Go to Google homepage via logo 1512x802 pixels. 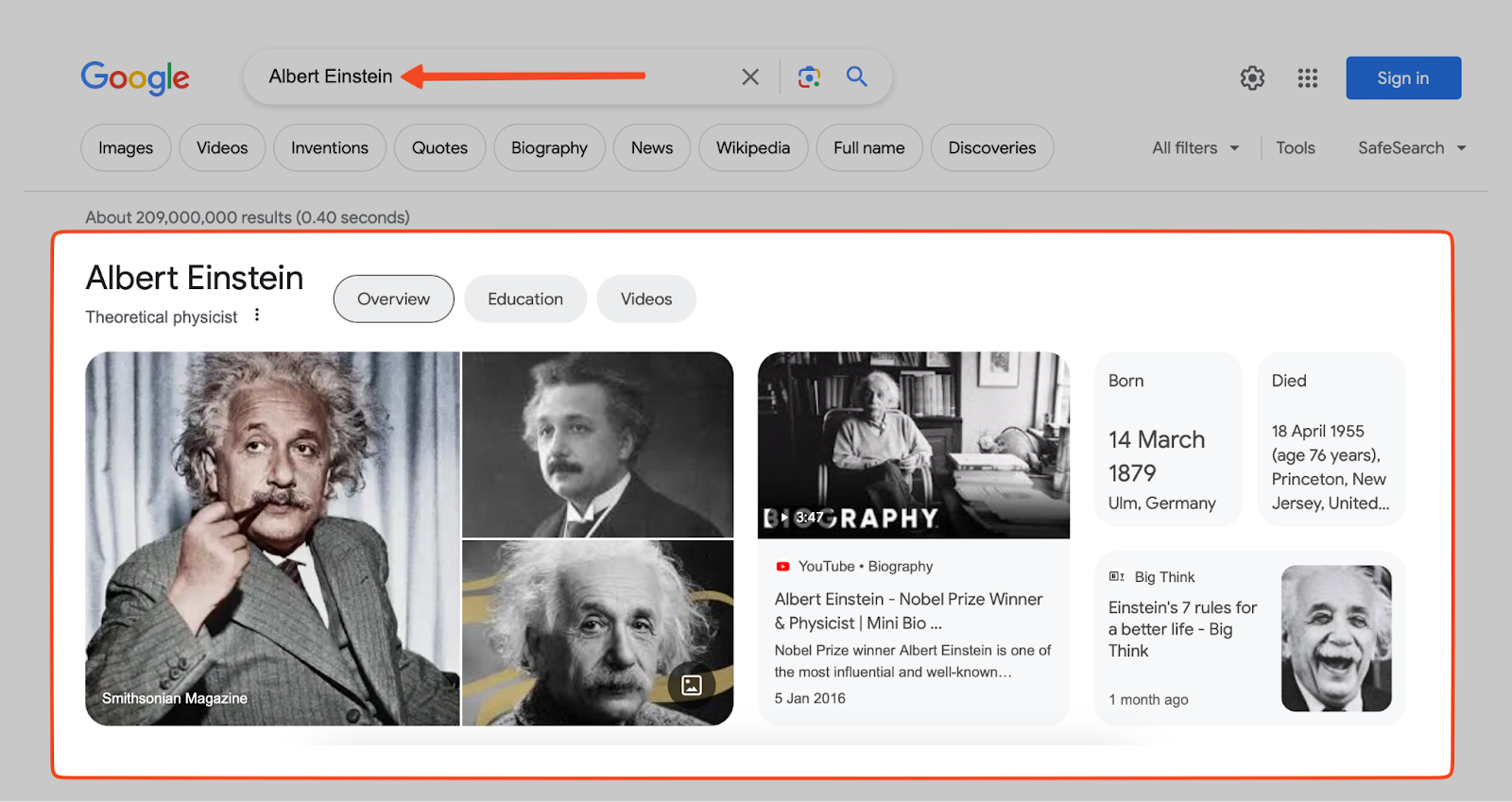pyautogui.click(x=135, y=77)
